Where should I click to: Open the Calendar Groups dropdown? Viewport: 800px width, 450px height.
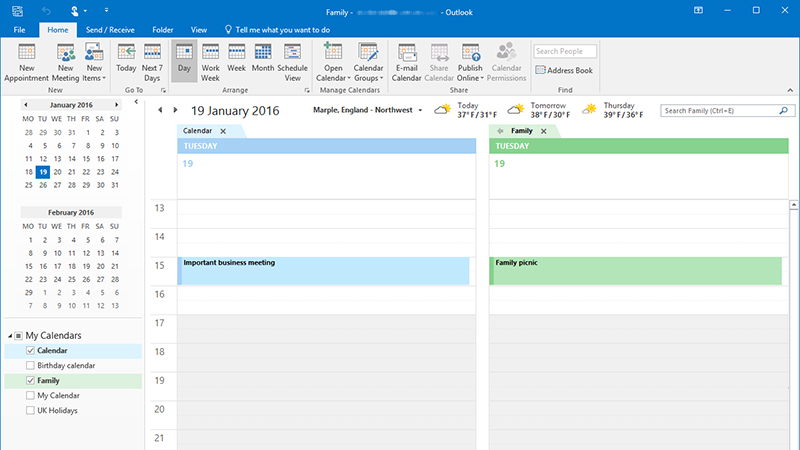(x=368, y=62)
